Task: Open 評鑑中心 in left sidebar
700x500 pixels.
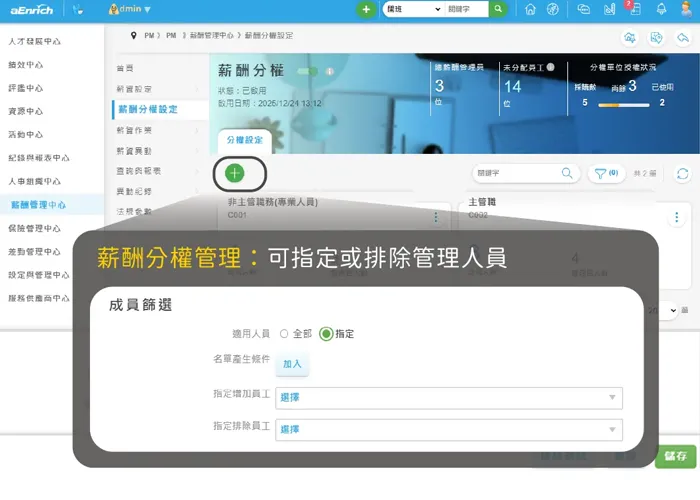Action: click(26, 88)
